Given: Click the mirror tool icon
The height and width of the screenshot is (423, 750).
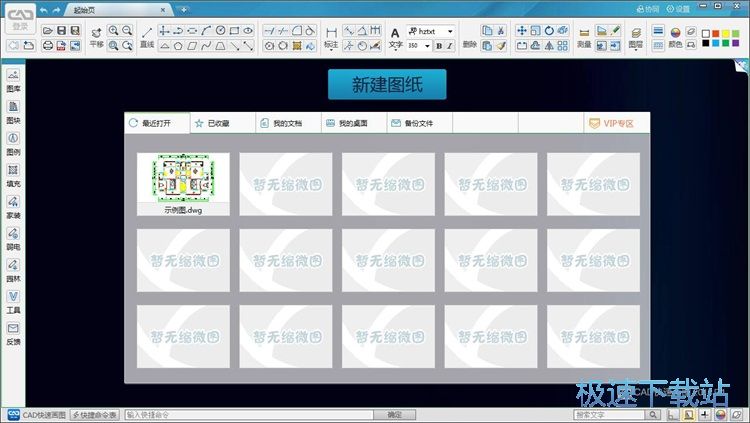Looking at the screenshot, I should pyautogui.click(x=549, y=45).
